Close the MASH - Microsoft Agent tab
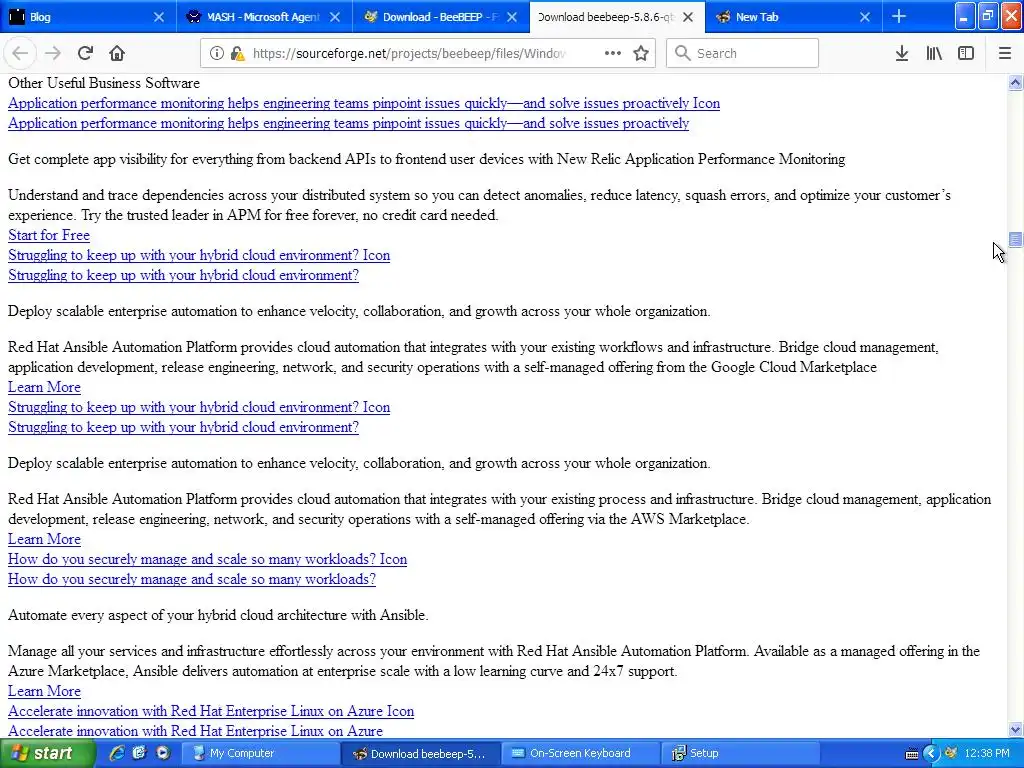This screenshot has width=1024, height=768. pyautogui.click(x=335, y=17)
